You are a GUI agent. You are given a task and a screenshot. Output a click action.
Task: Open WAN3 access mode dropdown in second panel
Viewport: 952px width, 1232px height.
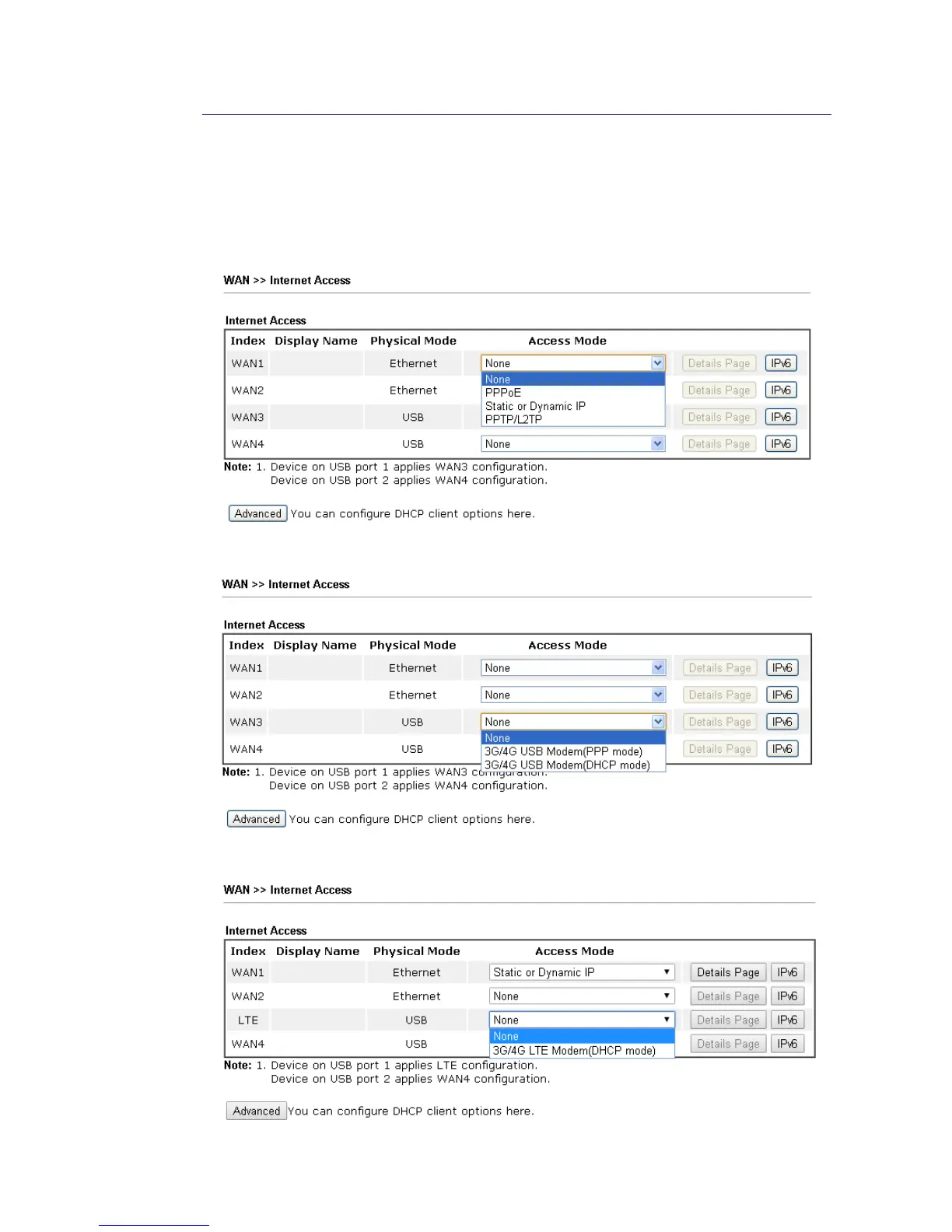(x=573, y=722)
